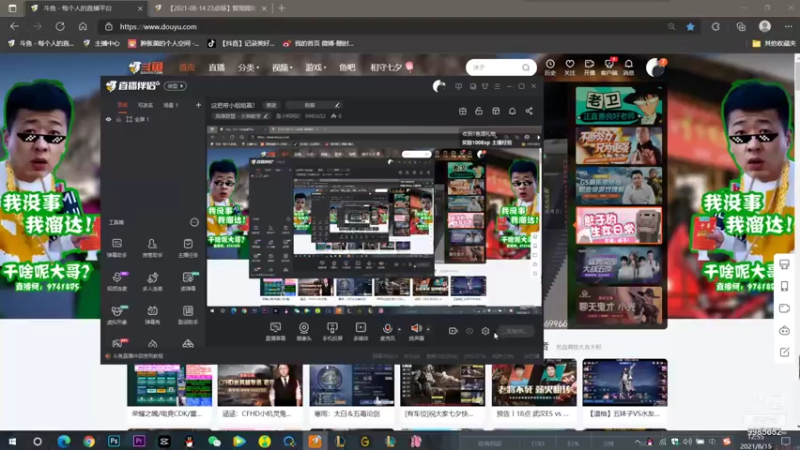Switch to second browser tab 2021-08-14

(x=211, y=8)
